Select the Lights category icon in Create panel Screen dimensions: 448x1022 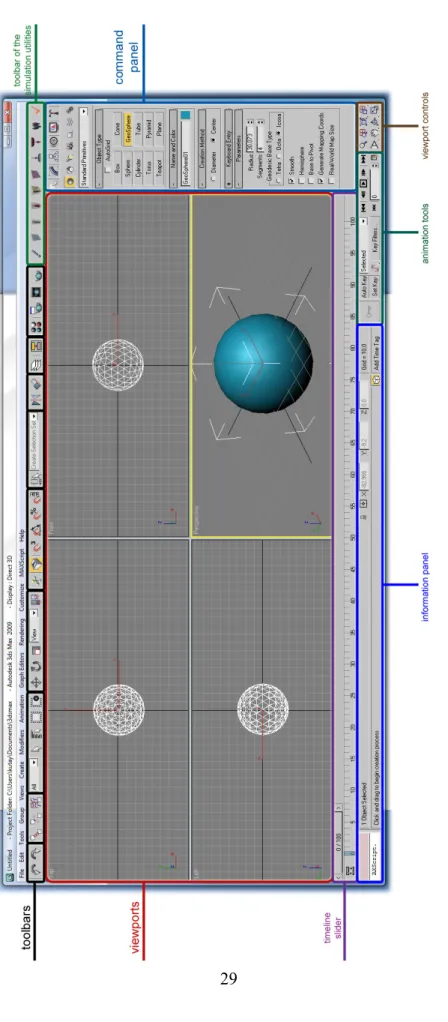coord(70,157)
